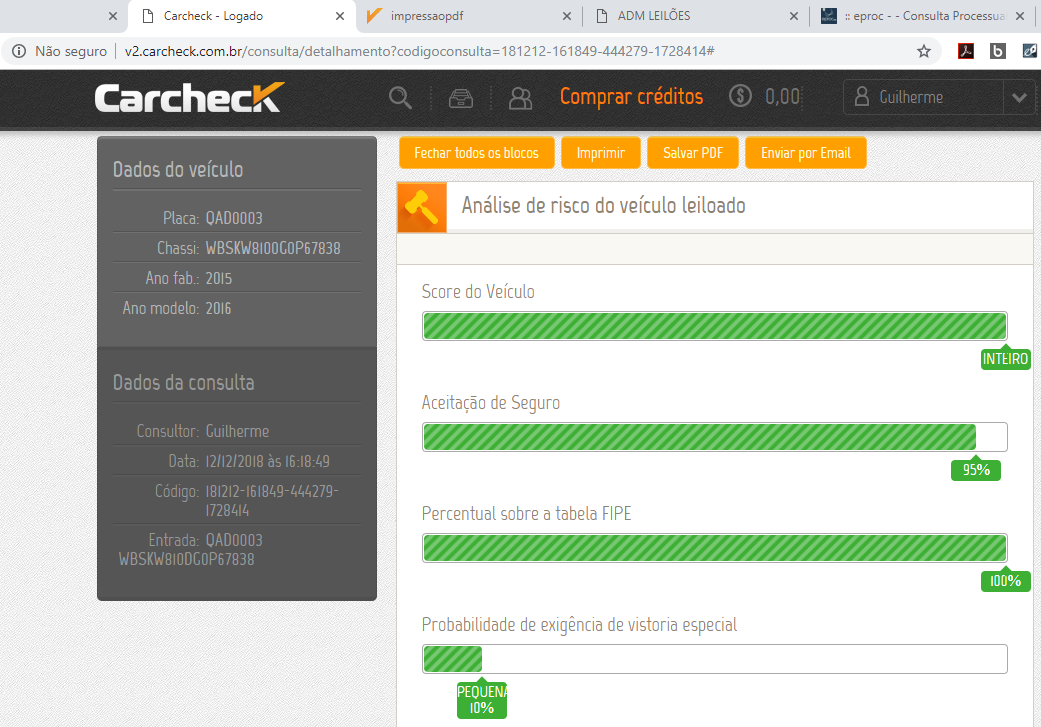
Task: Select the Data value 12/12/2018 às 16:18:49
Action: click(x=268, y=461)
